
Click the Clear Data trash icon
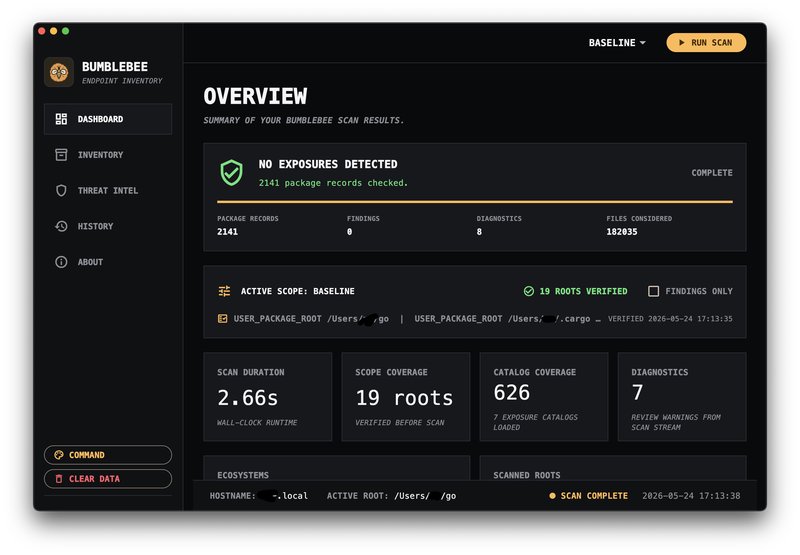pyautogui.click(x=59, y=479)
